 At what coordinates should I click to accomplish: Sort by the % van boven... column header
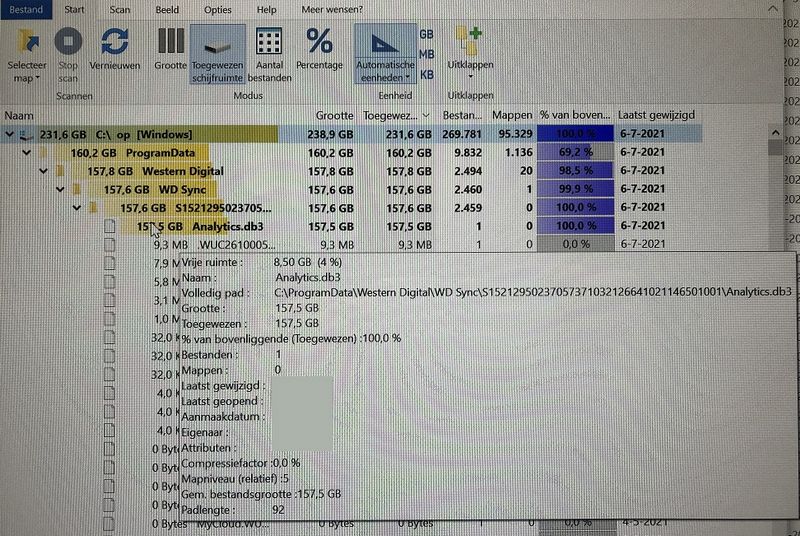pyautogui.click(x=575, y=116)
